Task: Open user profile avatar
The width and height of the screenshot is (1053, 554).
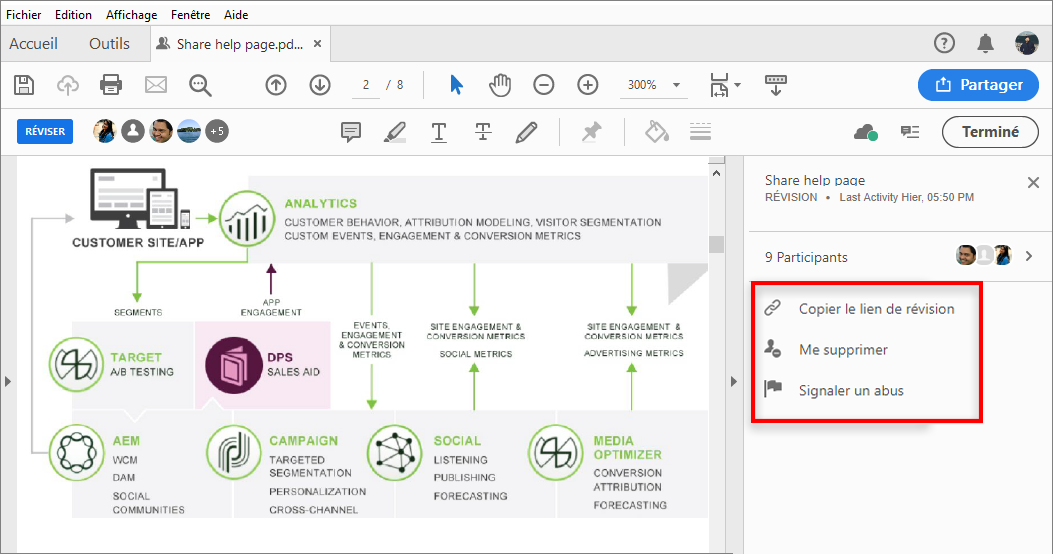Action: [x=1027, y=44]
